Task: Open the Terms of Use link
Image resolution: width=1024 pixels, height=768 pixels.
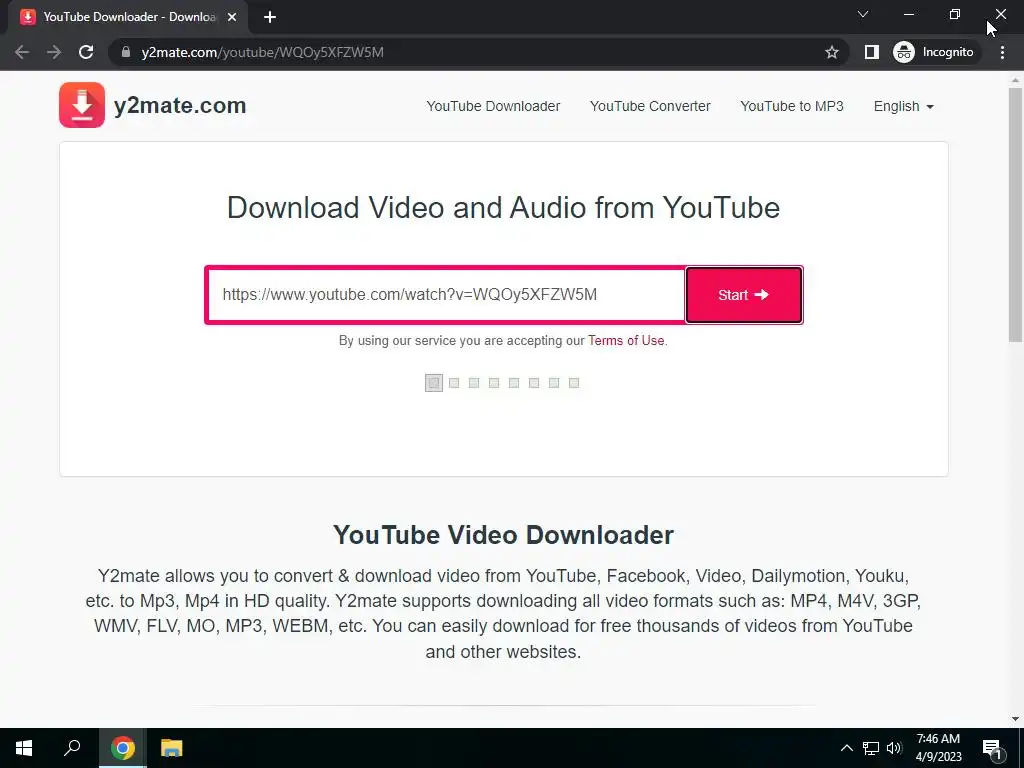Action: pos(626,340)
